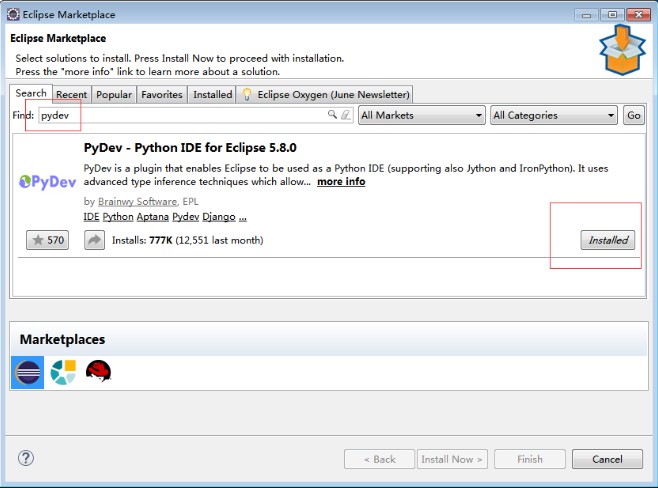The image size is (658, 488).
Task: Click the share arrow icon
Action: (94, 240)
